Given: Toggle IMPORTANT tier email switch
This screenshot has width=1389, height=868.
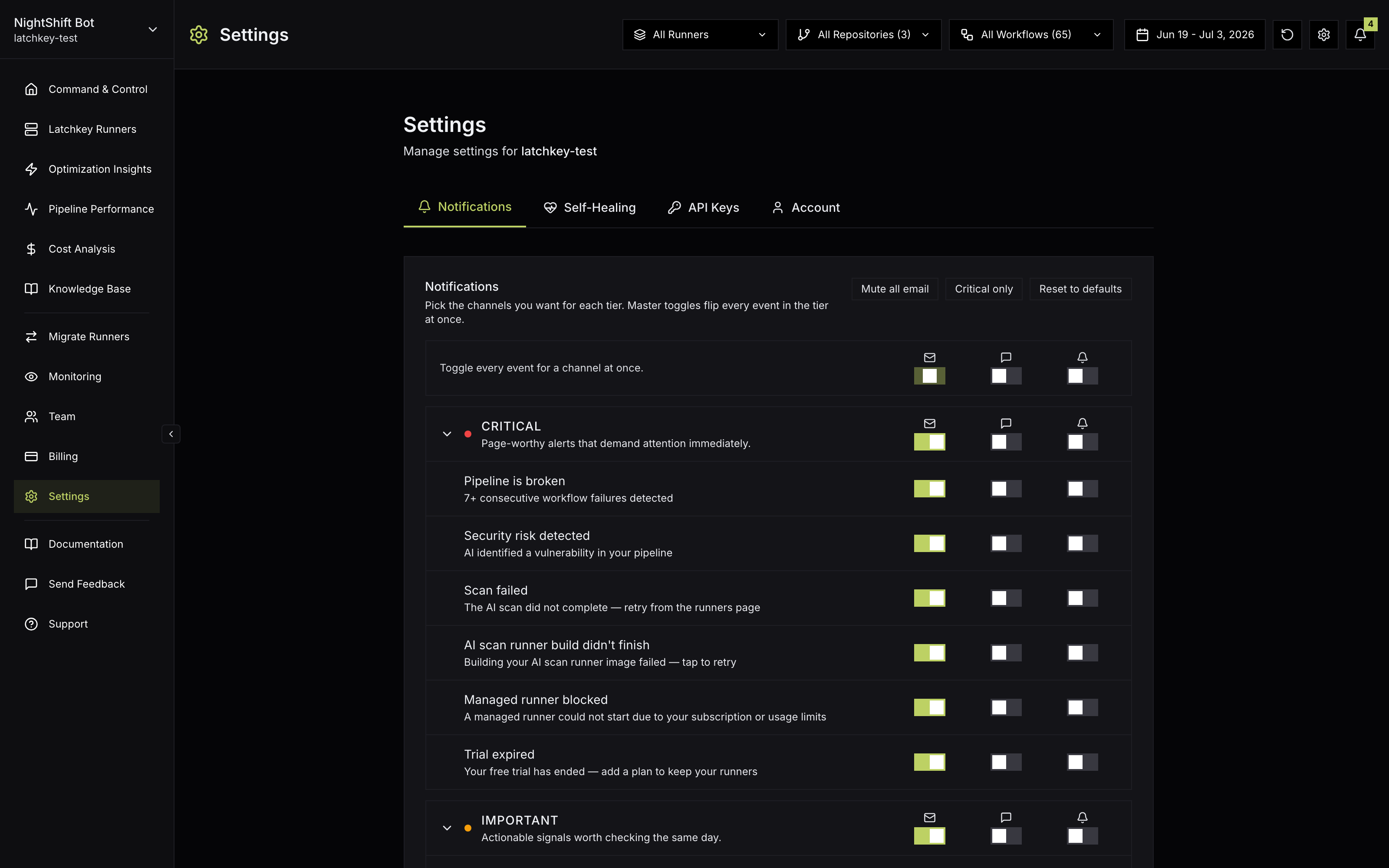Looking at the screenshot, I should click(x=930, y=836).
